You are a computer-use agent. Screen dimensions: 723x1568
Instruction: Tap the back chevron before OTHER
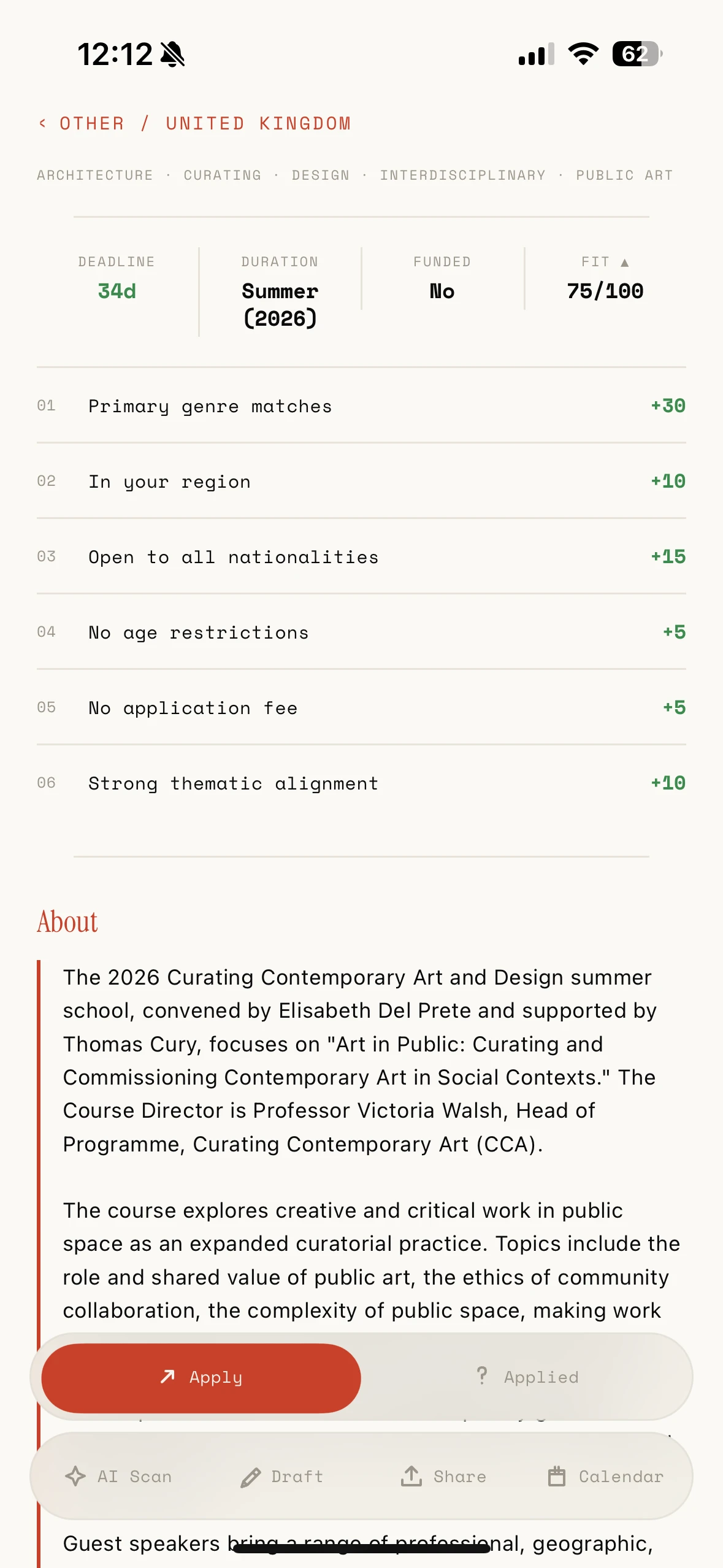(42, 123)
